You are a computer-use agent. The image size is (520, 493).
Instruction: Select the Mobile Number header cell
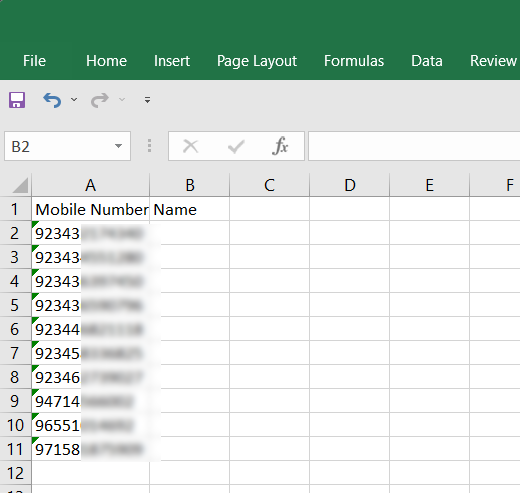click(91, 209)
